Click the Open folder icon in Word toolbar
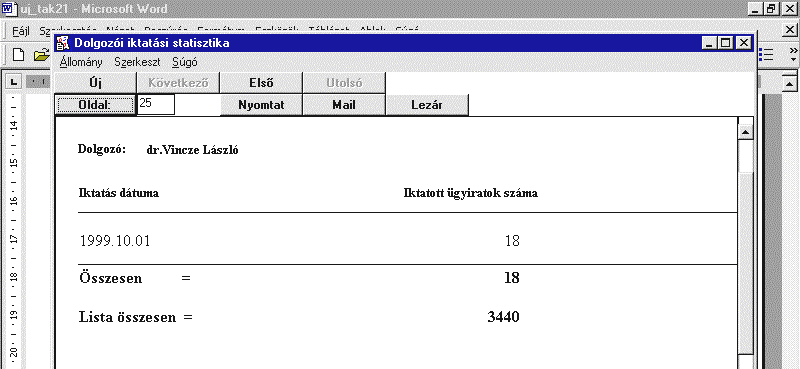800x369 pixels. [42, 55]
